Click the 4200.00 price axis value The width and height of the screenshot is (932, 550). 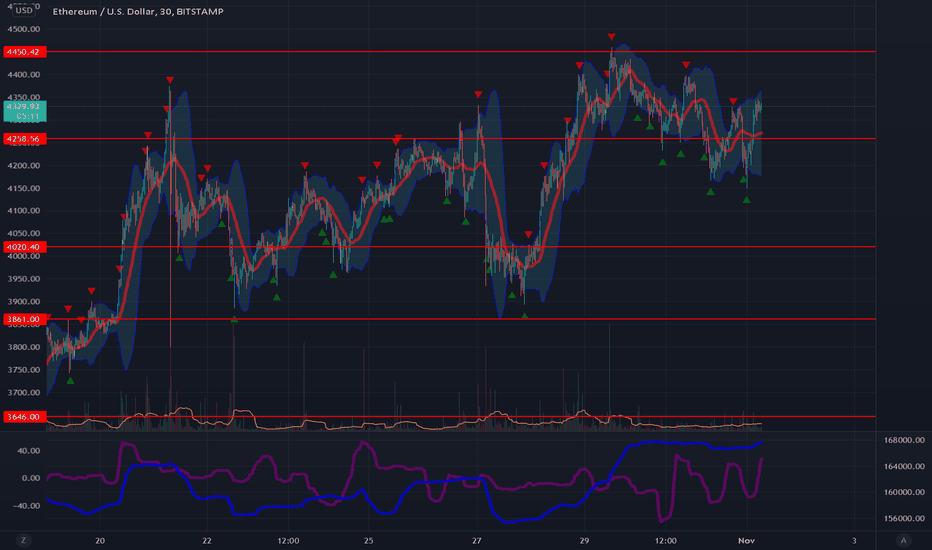(24, 165)
